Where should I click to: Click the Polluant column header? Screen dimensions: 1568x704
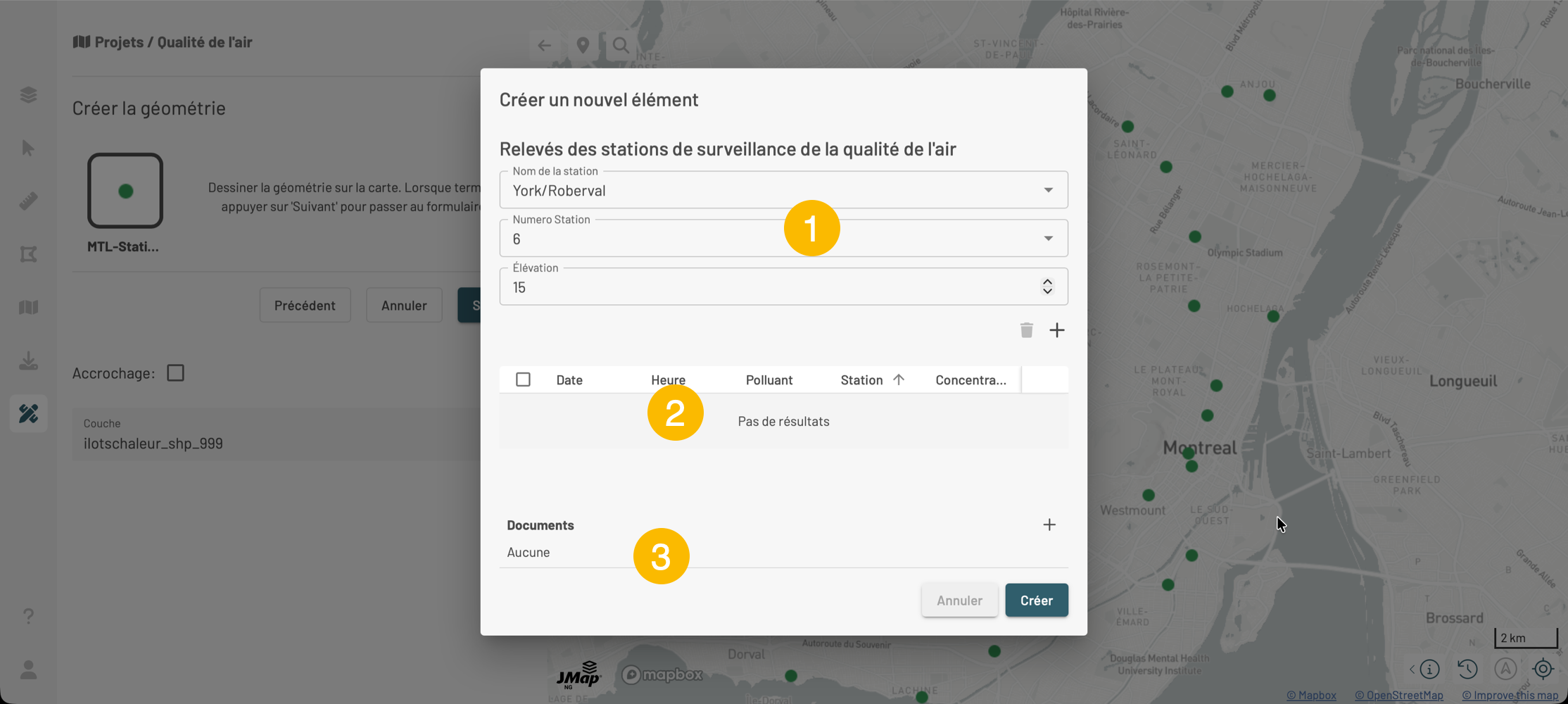(769, 380)
